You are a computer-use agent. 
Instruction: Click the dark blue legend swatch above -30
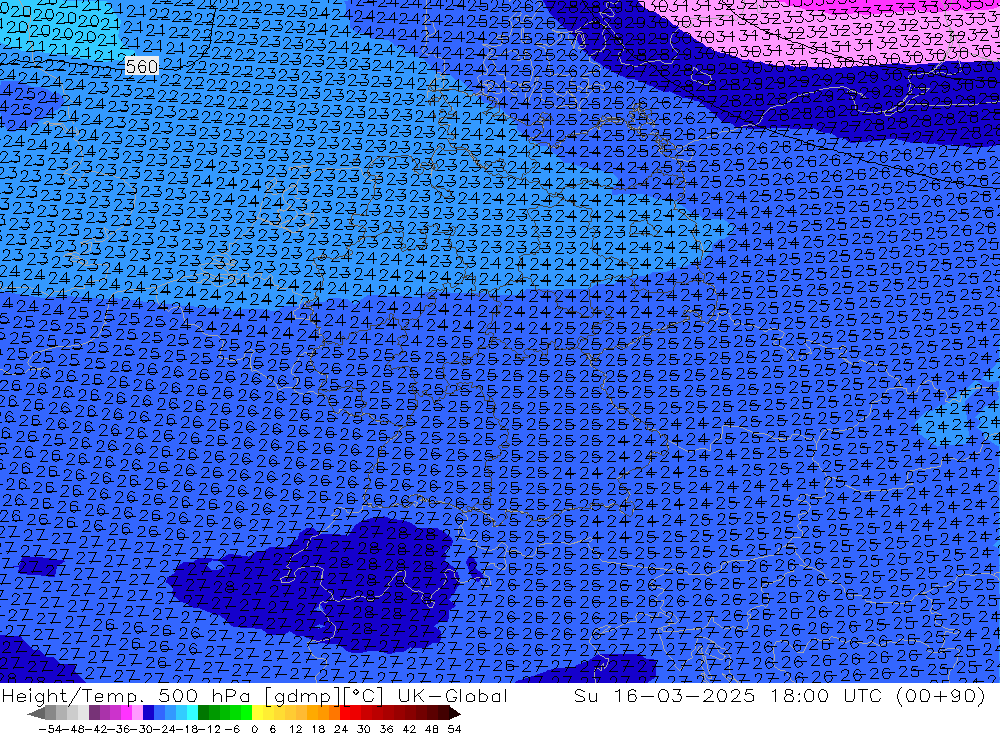149,713
